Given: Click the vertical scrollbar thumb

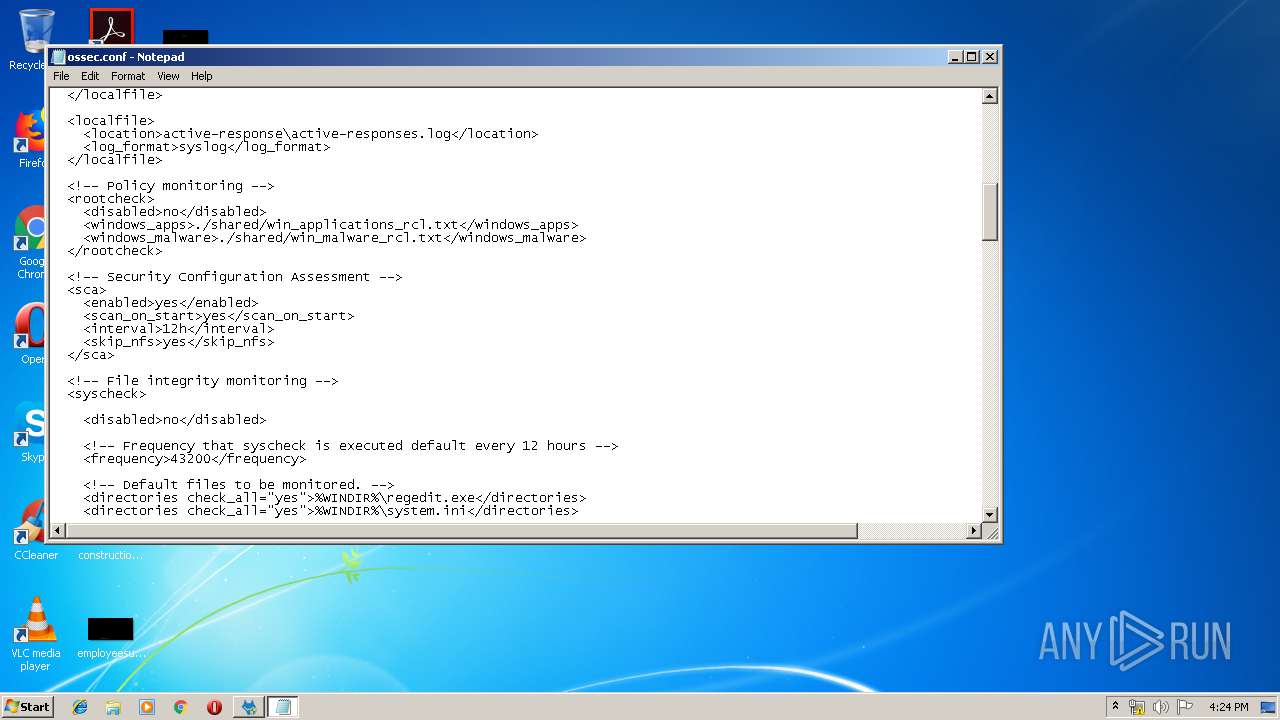Looking at the screenshot, I should click(x=990, y=212).
